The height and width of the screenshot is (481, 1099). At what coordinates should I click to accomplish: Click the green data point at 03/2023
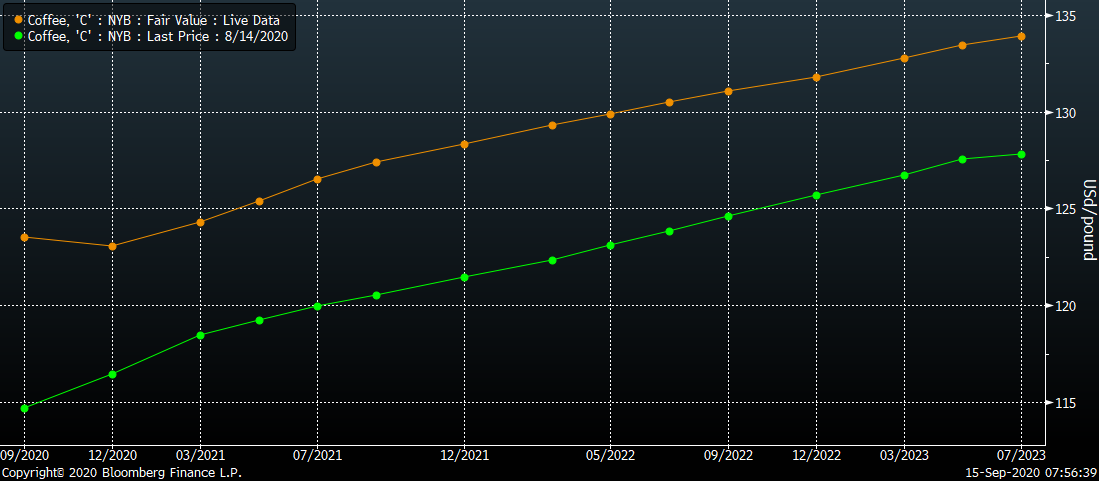tap(904, 175)
